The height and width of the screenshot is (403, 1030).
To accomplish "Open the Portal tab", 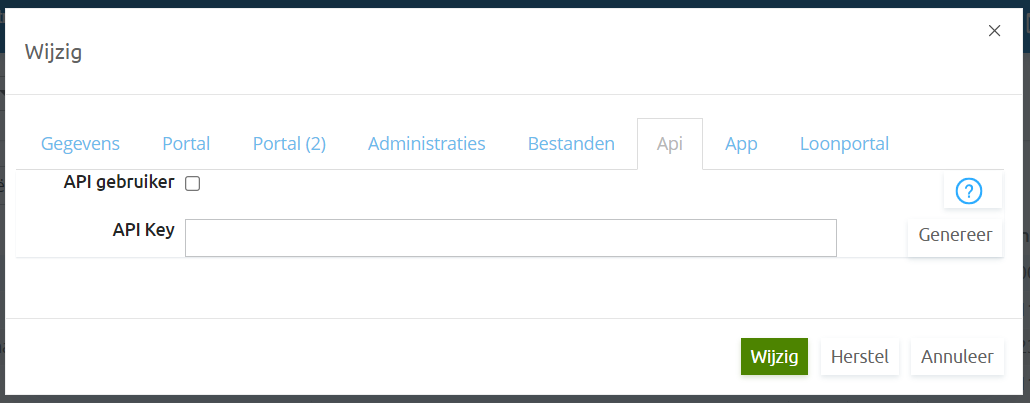I will [186, 144].
